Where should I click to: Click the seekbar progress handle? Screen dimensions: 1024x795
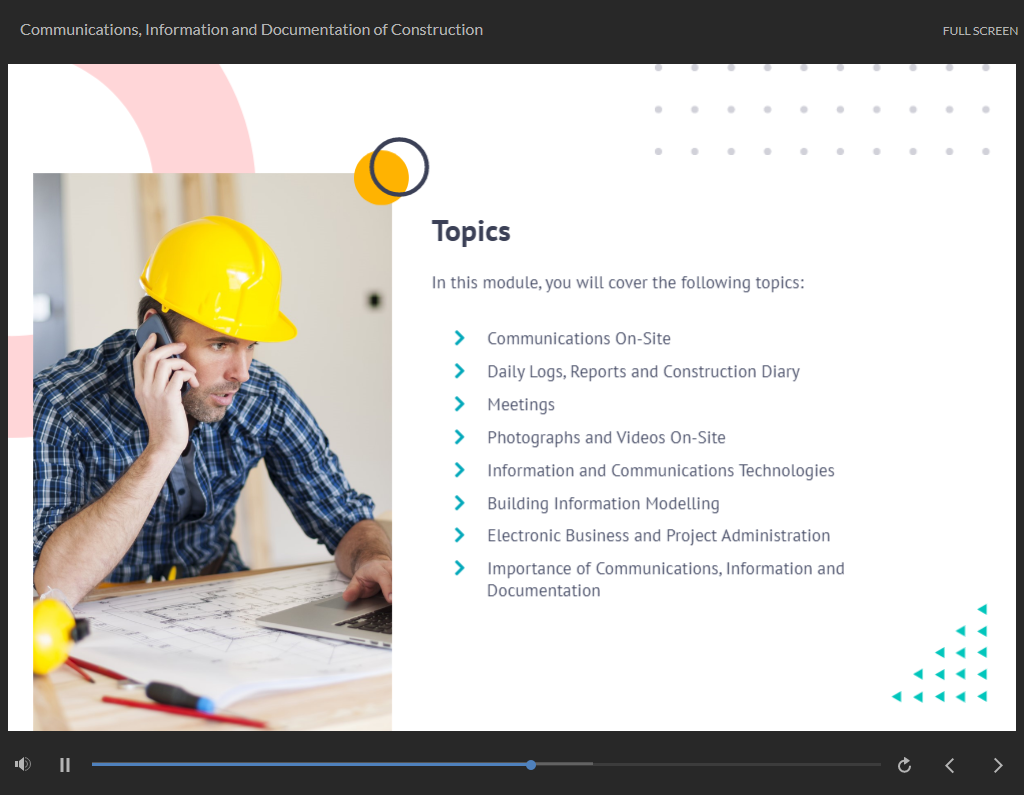(531, 765)
